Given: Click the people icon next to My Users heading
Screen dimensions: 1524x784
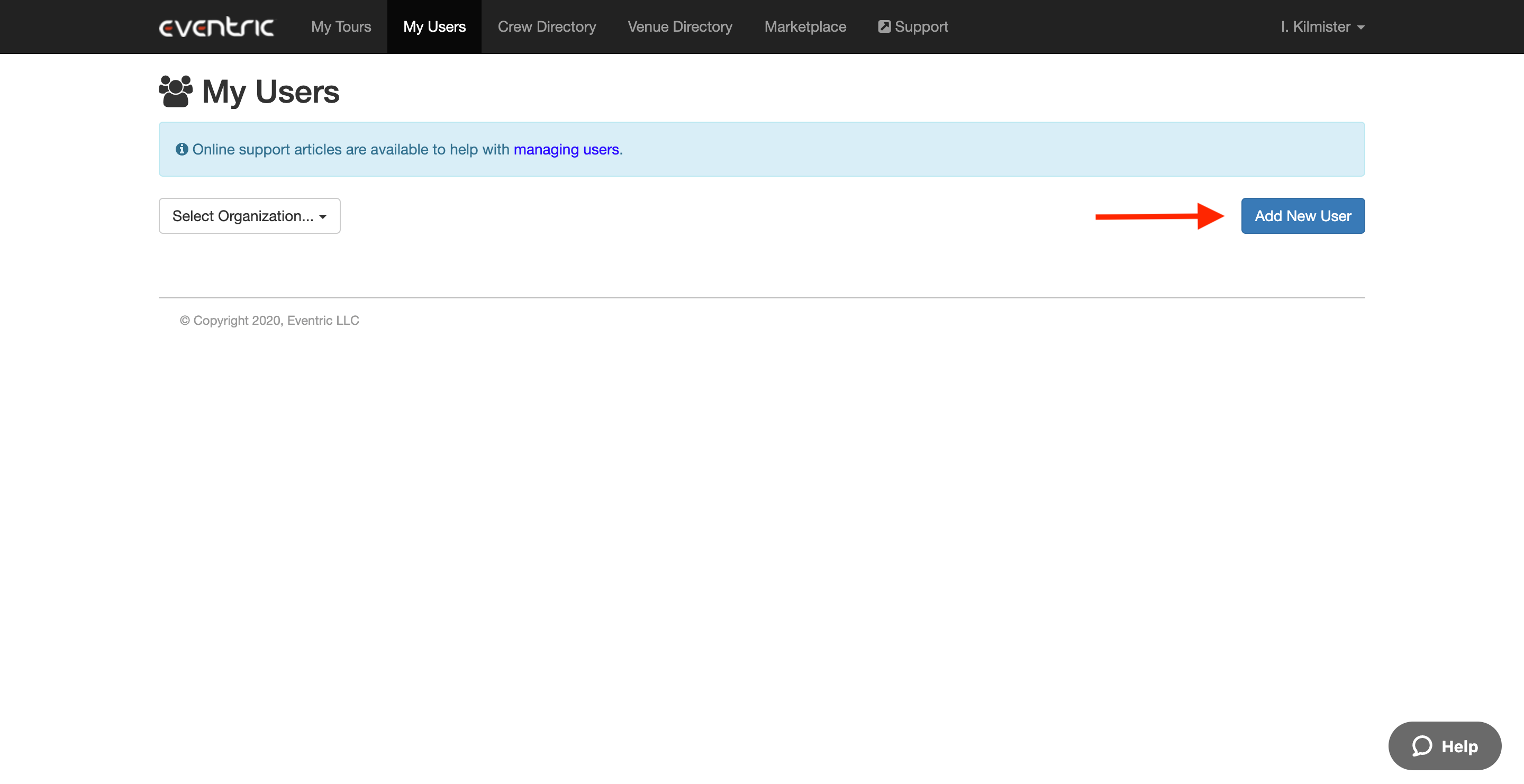Looking at the screenshot, I should (x=175, y=90).
